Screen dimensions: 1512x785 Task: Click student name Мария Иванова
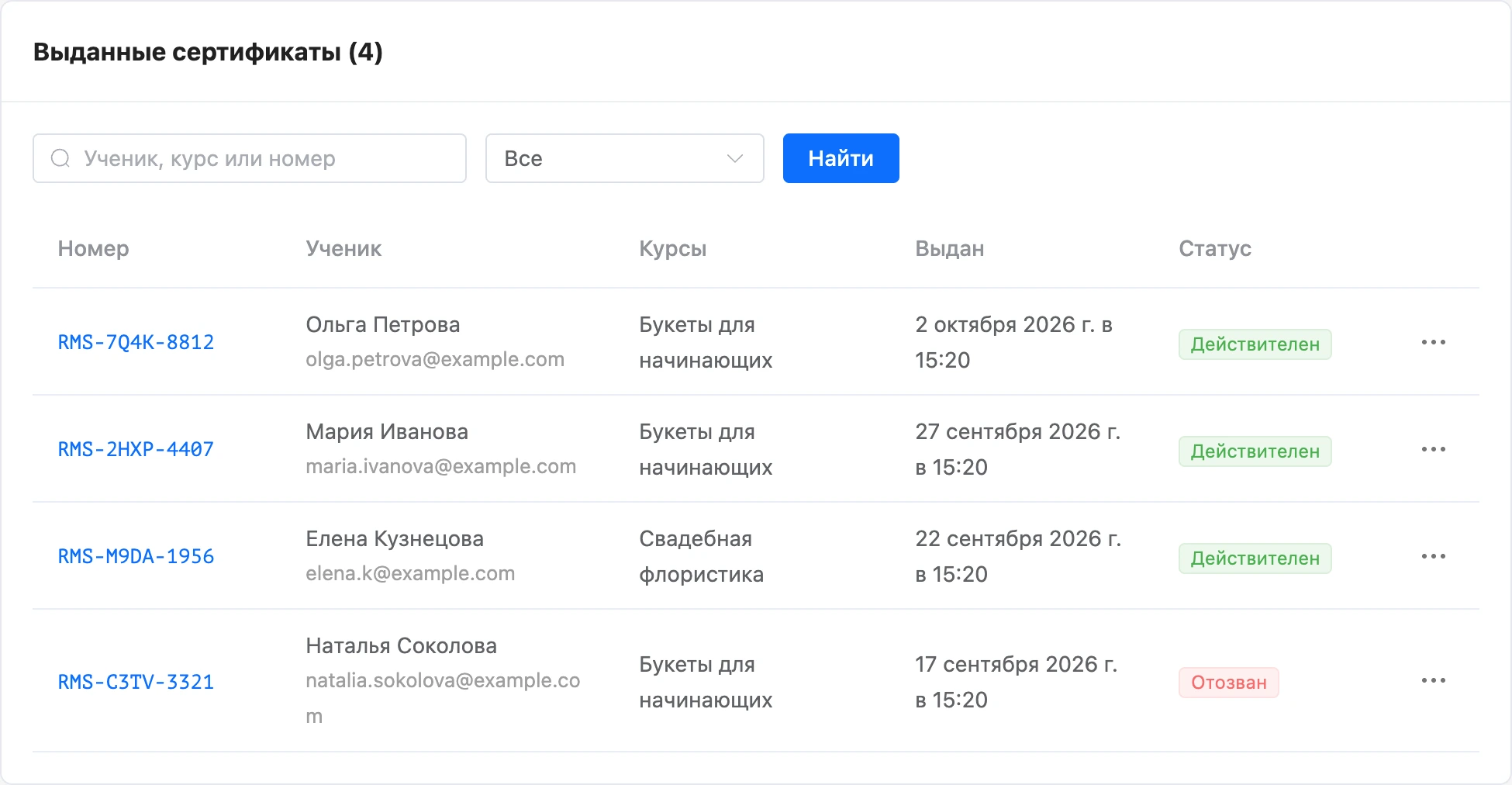coord(387,431)
